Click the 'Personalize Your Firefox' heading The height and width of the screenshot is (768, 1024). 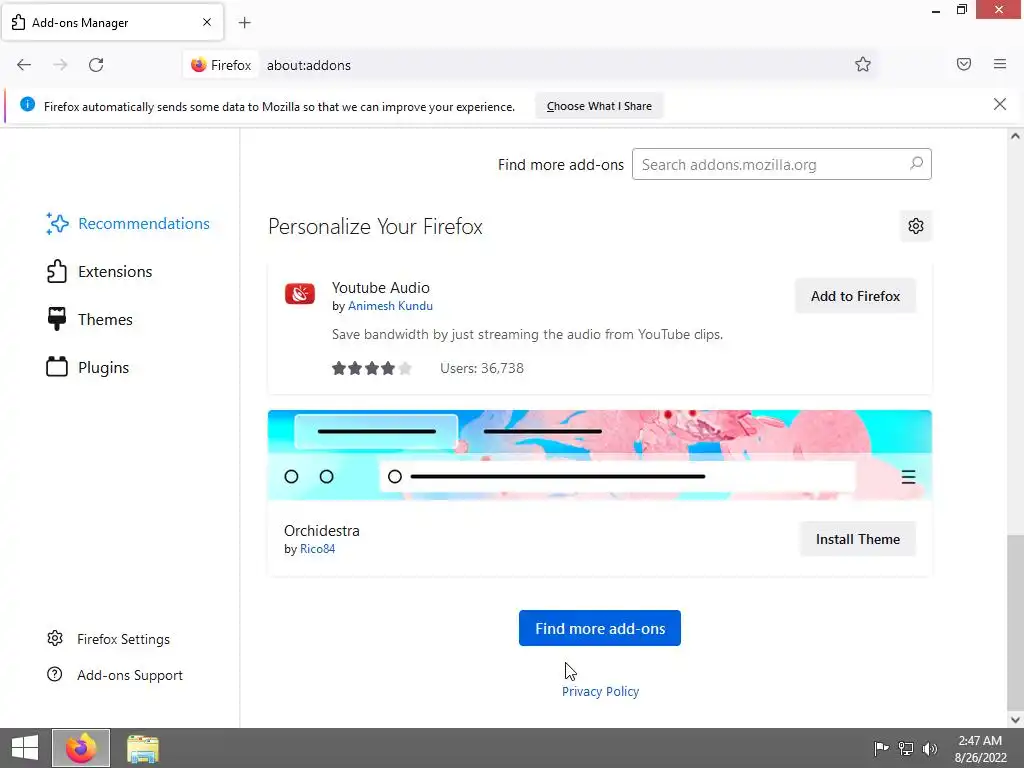pyautogui.click(x=375, y=227)
